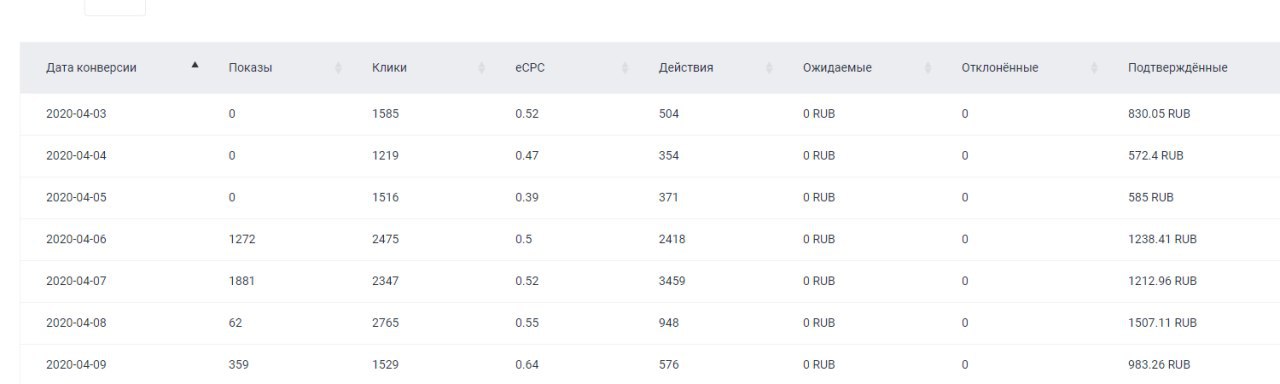Image resolution: width=1280 pixels, height=384 pixels.
Task: Click sort arrows next to Клики
Action: (x=482, y=67)
